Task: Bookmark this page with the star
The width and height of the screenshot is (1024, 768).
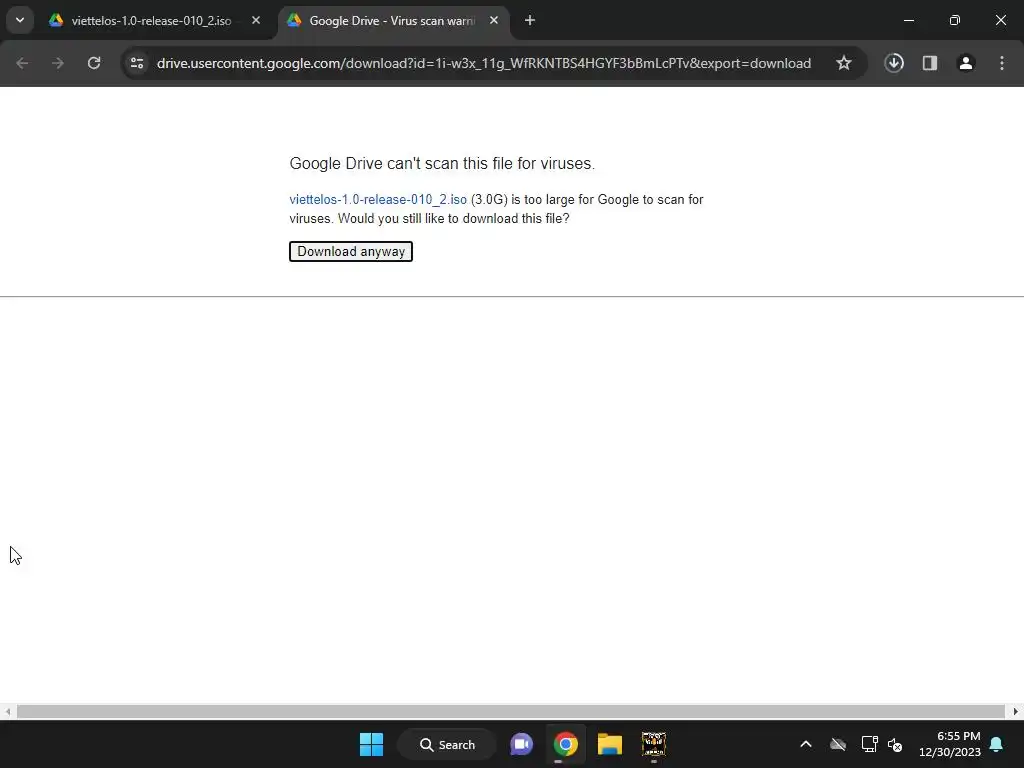Action: pos(844,63)
